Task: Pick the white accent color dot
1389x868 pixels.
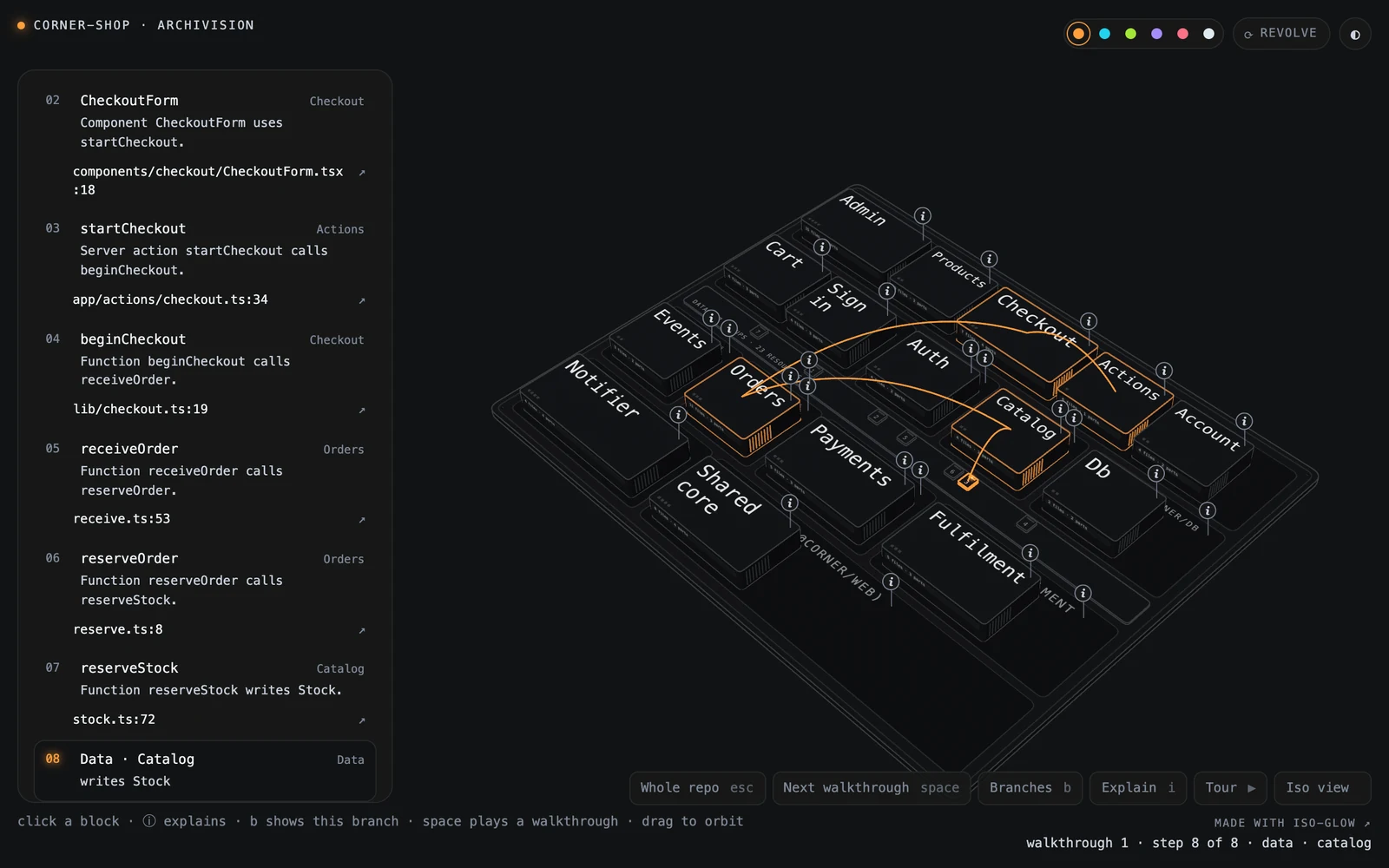Action: 1208,34
